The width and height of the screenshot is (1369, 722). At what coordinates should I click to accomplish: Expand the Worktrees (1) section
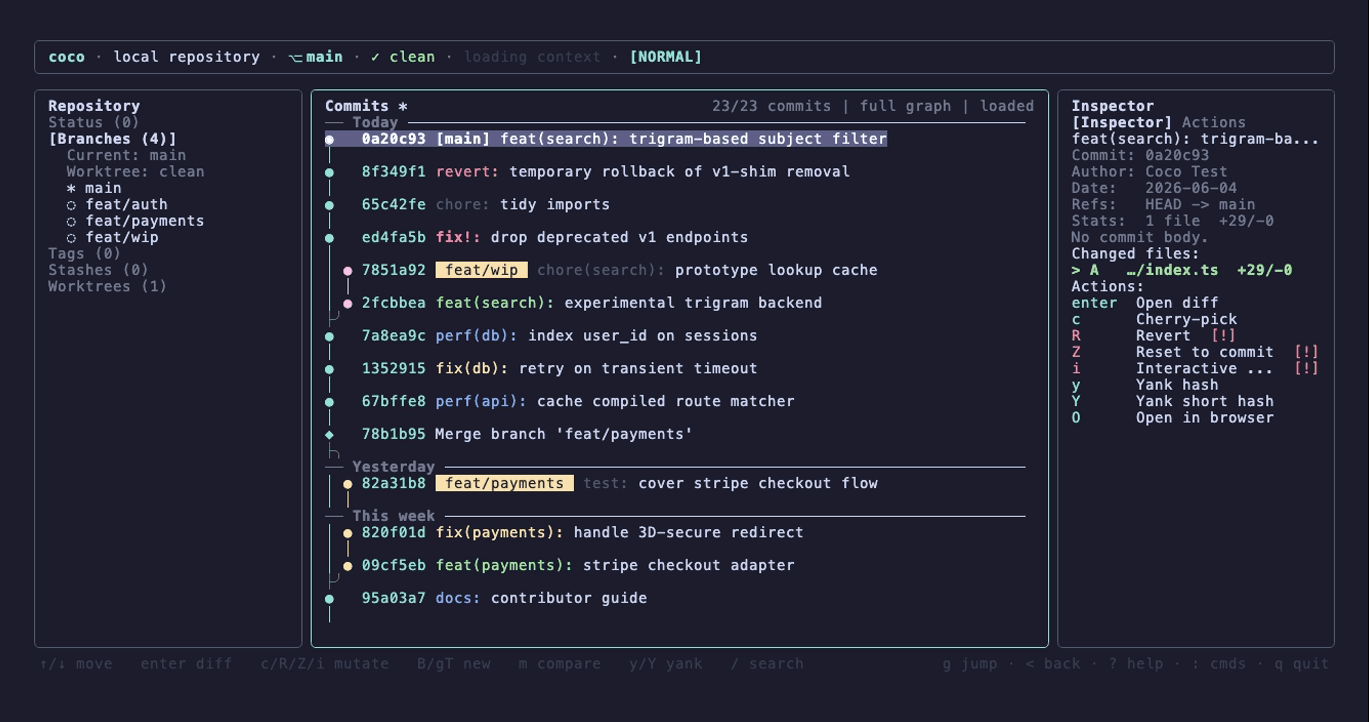[x=108, y=287]
